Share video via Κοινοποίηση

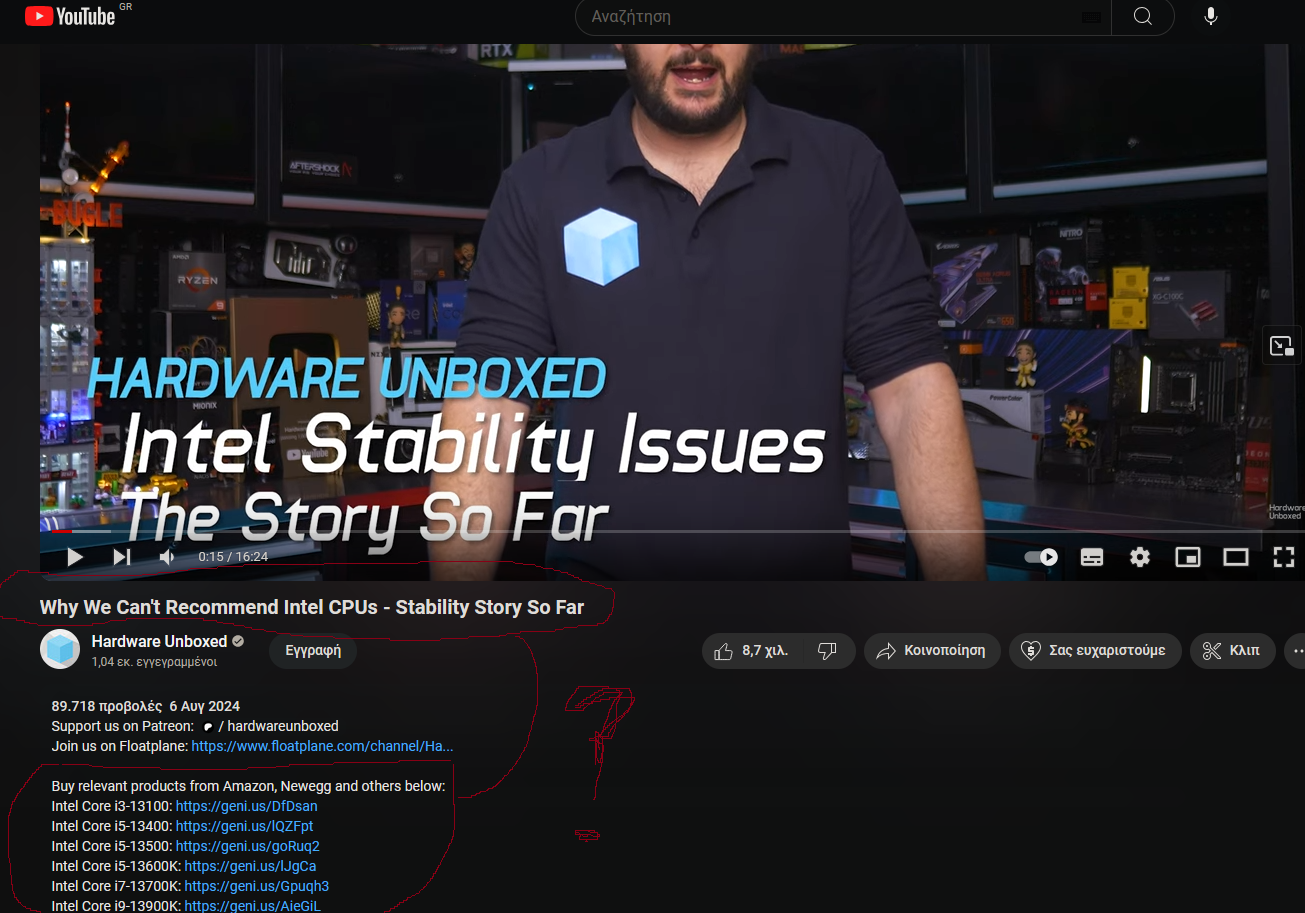931,651
